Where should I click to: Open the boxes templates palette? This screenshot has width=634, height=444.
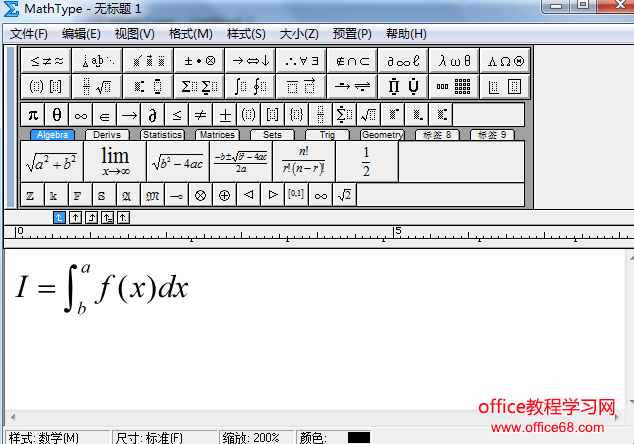[505, 86]
